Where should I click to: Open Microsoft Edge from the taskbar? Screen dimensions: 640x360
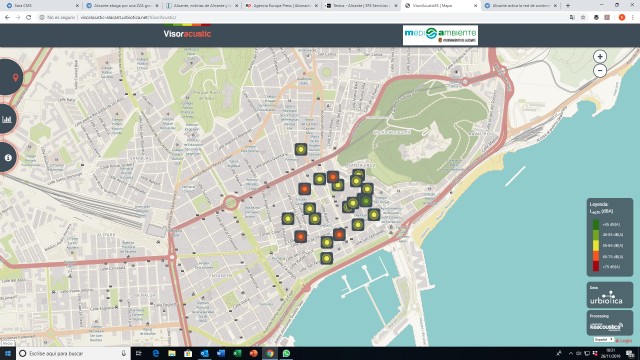[x=156, y=353]
